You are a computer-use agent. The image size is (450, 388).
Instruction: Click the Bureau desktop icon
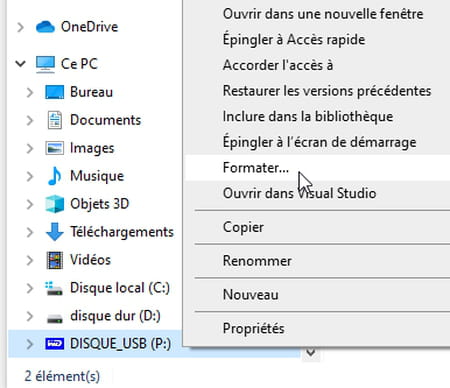(54, 92)
